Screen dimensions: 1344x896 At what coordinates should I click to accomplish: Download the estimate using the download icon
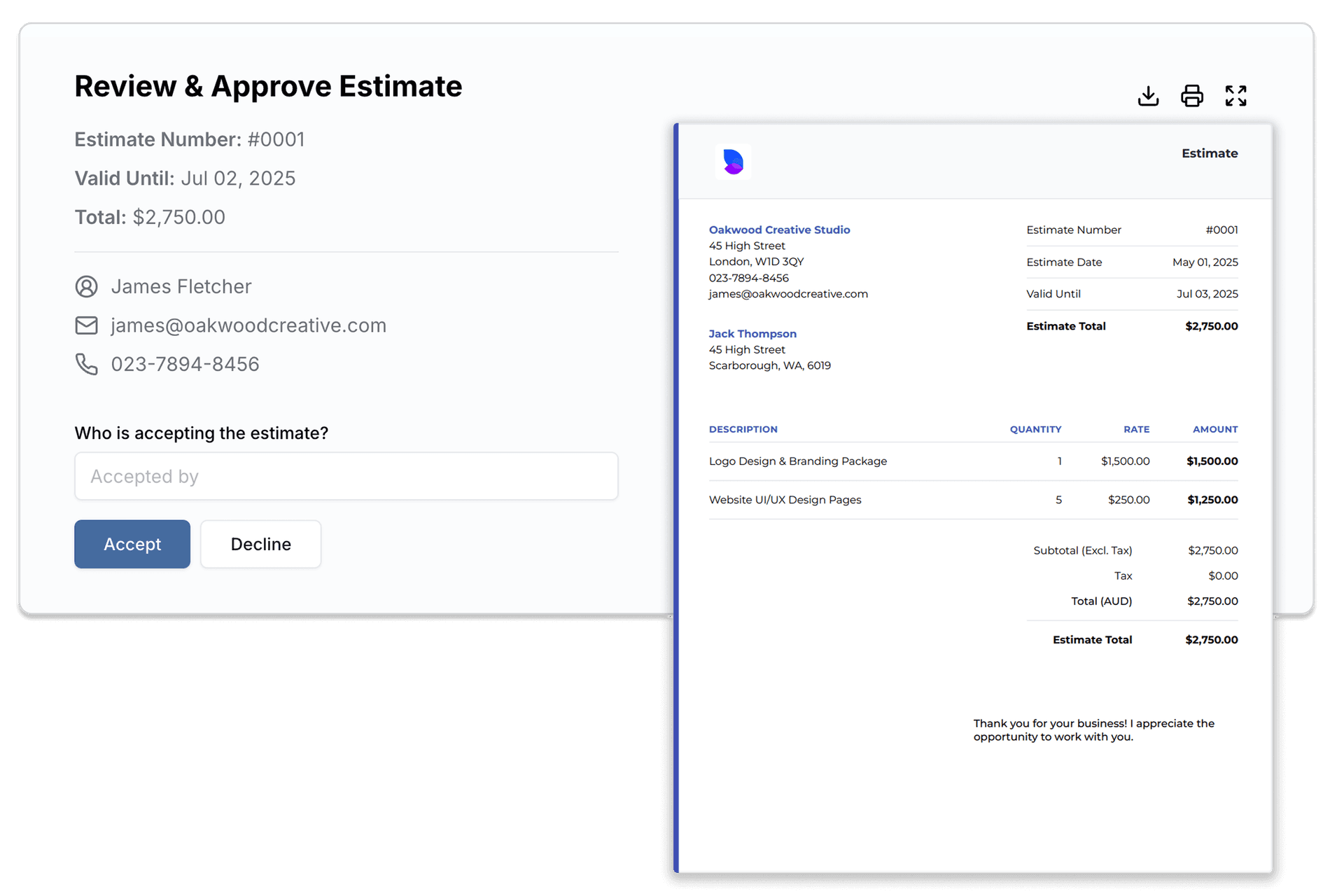(1148, 96)
